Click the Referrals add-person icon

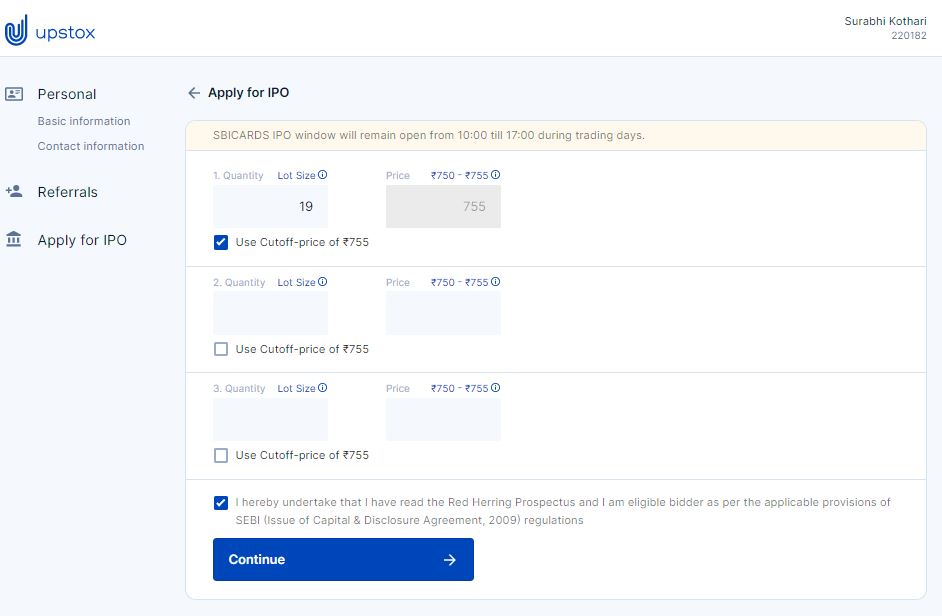click(14, 191)
